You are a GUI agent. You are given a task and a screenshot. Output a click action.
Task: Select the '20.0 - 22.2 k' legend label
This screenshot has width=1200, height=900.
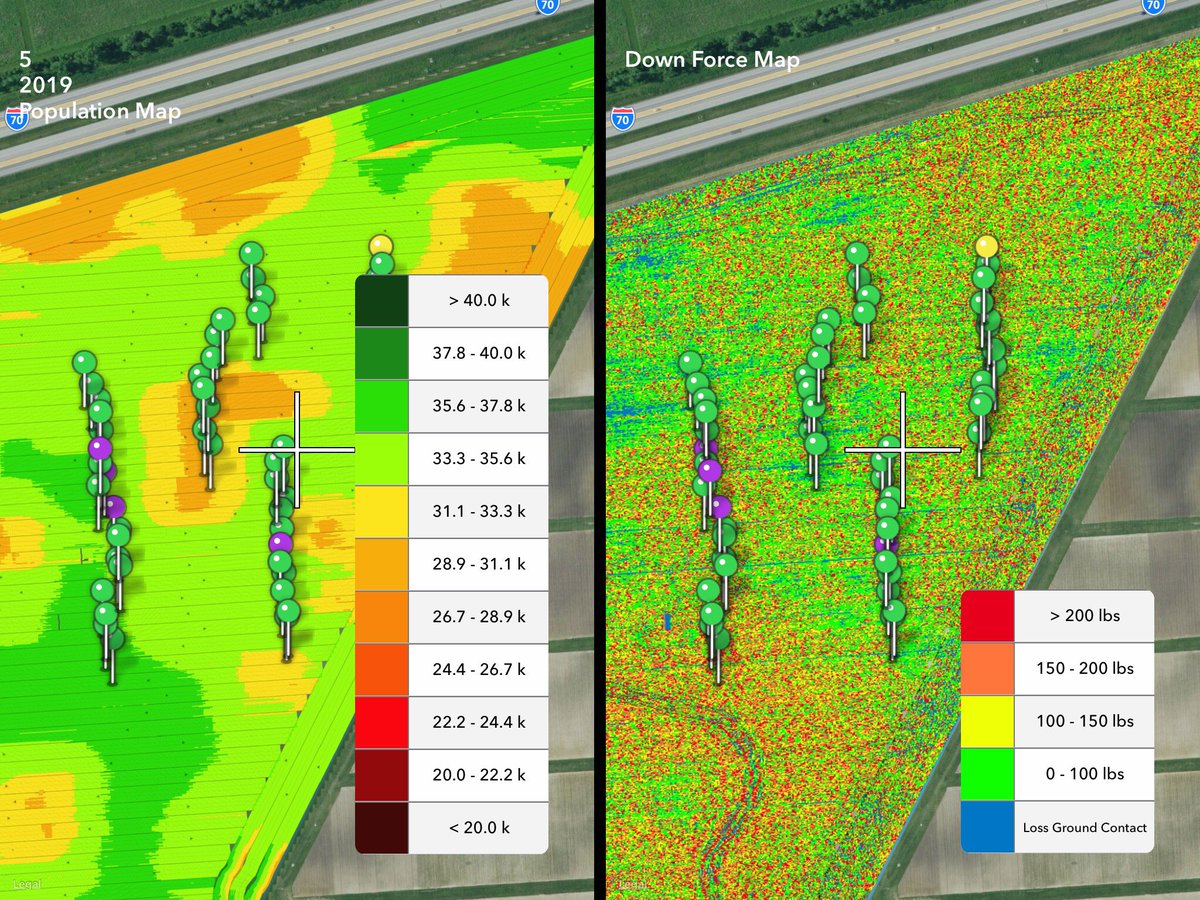point(478,775)
